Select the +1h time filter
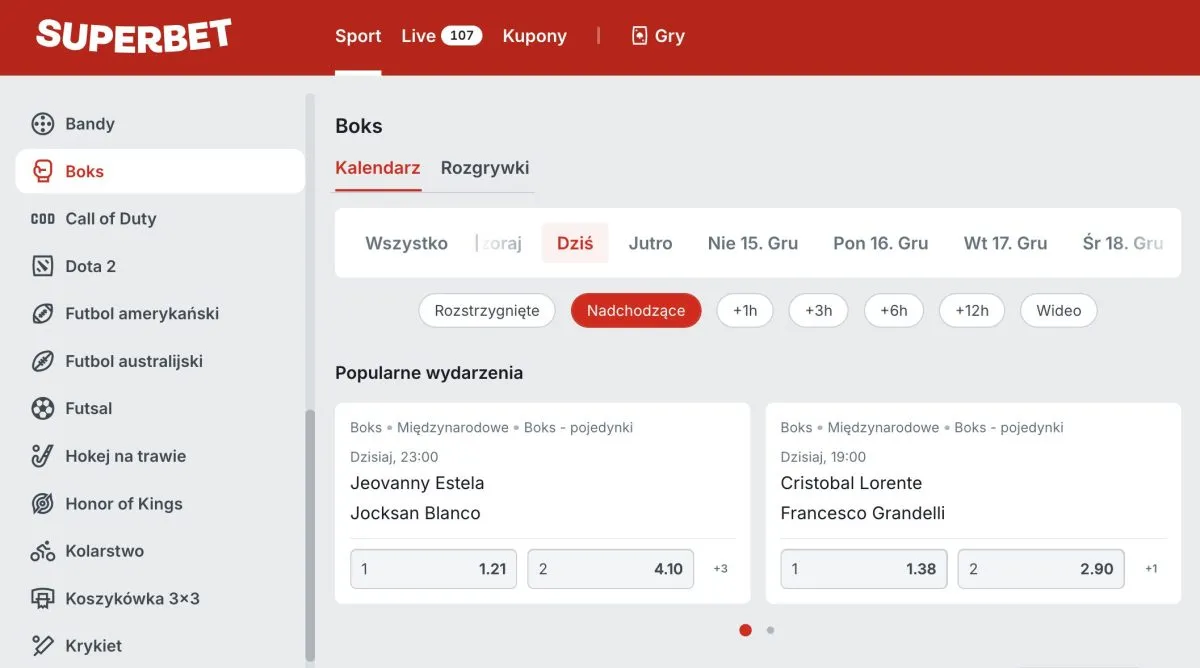Screen dimensions: 1200x668 [x=745, y=310]
